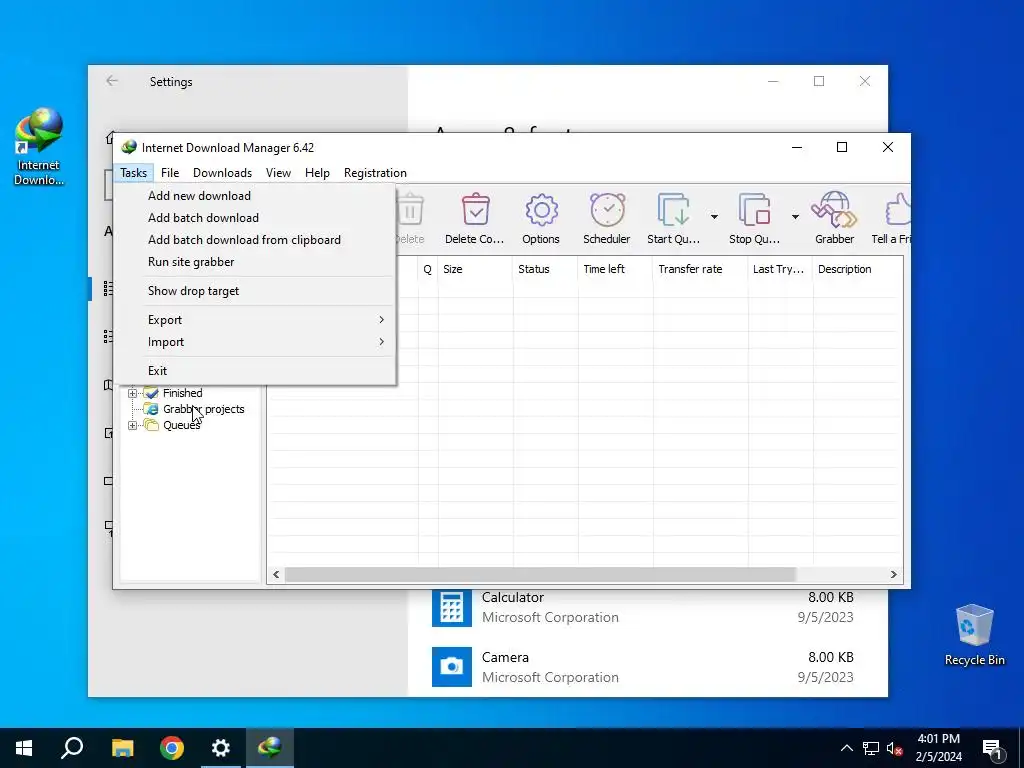This screenshot has height=768, width=1024.
Task: Switch to Settings app on taskbar
Action: pyautogui.click(x=221, y=748)
